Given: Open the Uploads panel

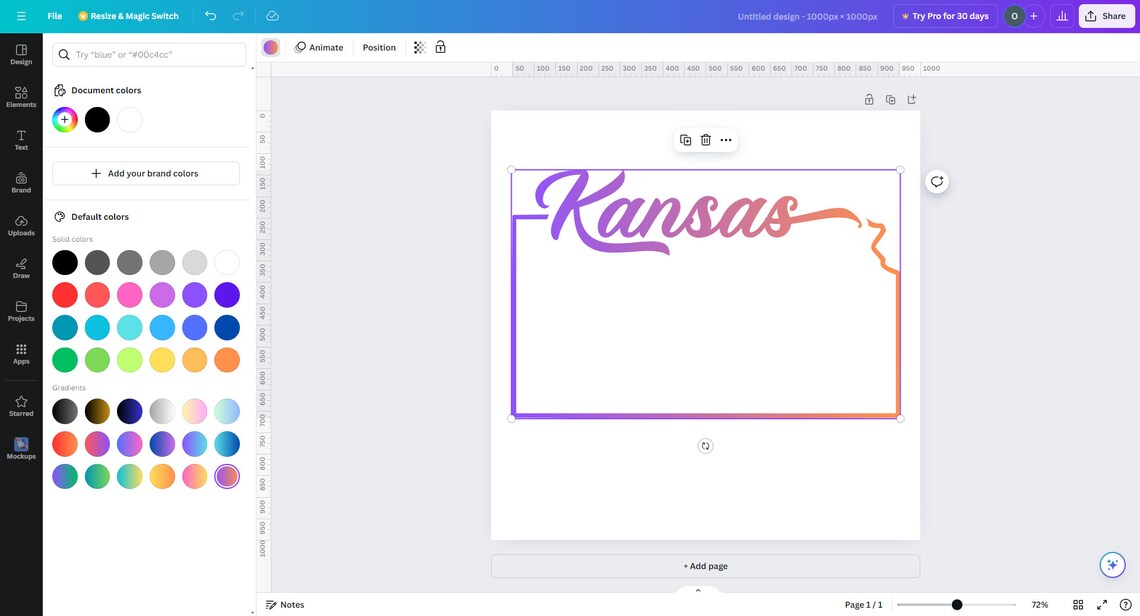Looking at the screenshot, I should [x=20, y=225].
